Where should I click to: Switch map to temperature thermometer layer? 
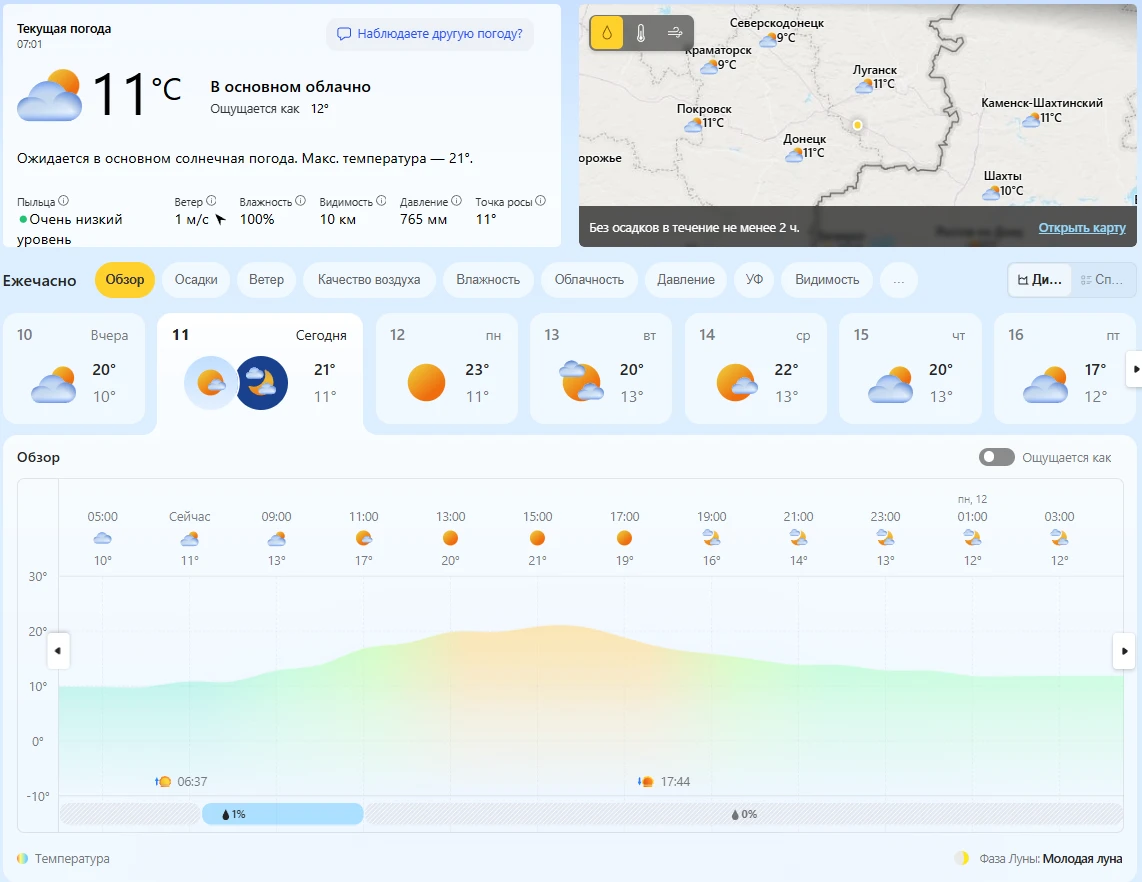(641, 33)
